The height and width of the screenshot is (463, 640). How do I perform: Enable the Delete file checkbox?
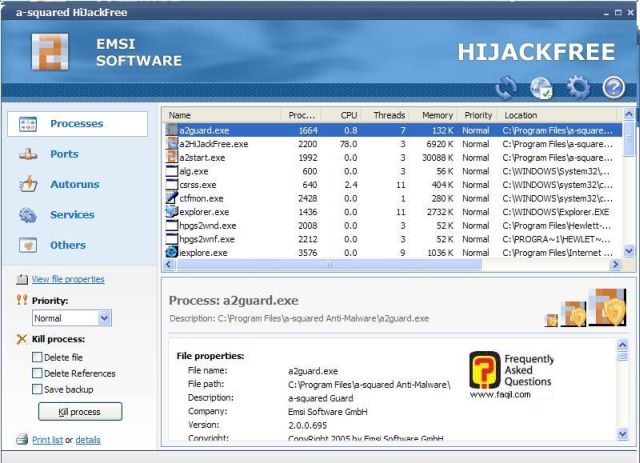[x=37, y=357]
